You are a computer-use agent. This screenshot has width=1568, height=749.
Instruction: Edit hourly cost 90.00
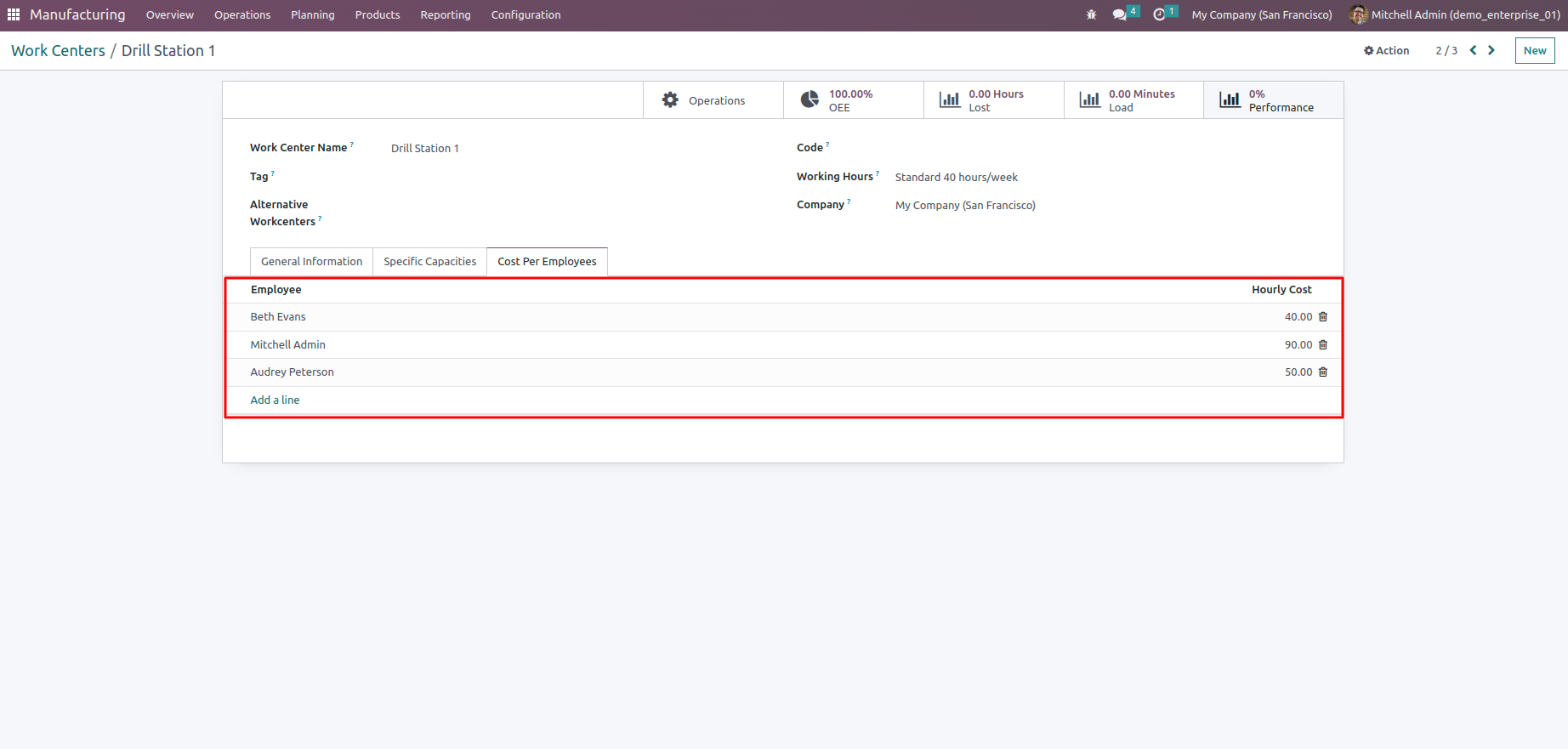click(1298, 344)
